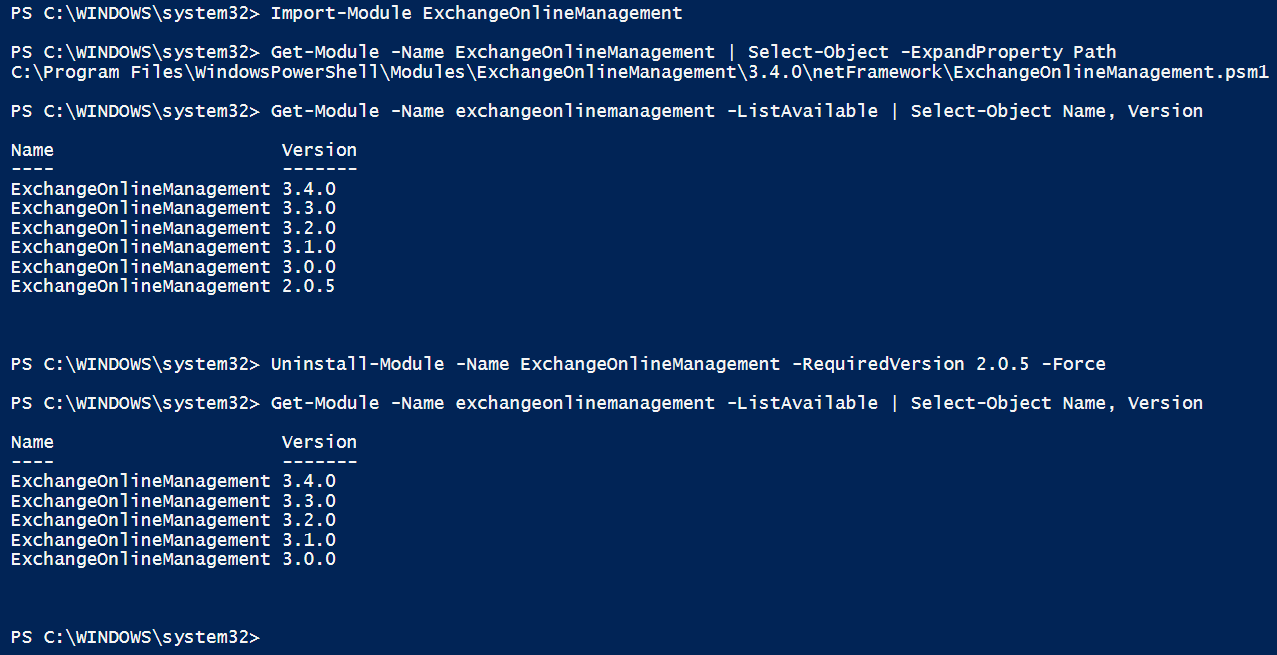1277x655 pixels.
Task: Click the 3.4.0 entry in second list
Action: click(309, 482)
